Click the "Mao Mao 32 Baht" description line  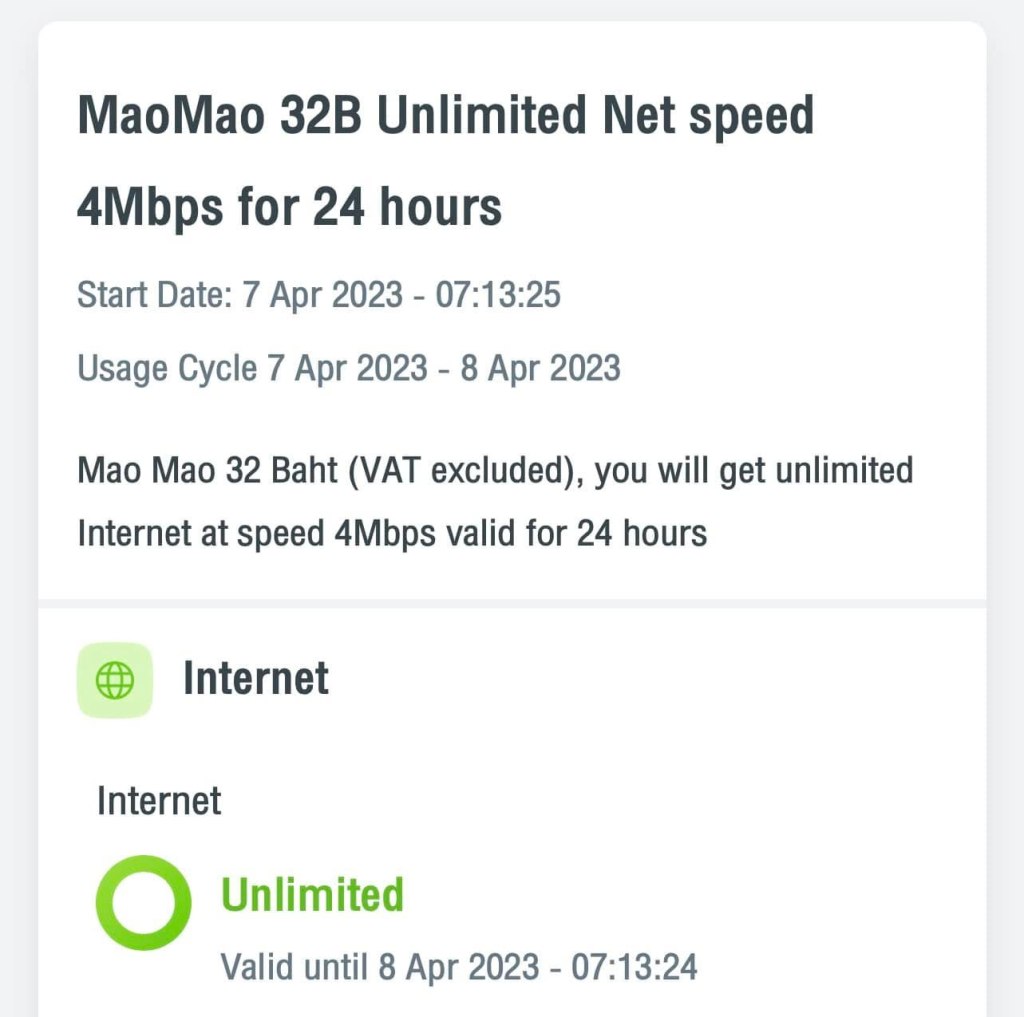(495, 469)
